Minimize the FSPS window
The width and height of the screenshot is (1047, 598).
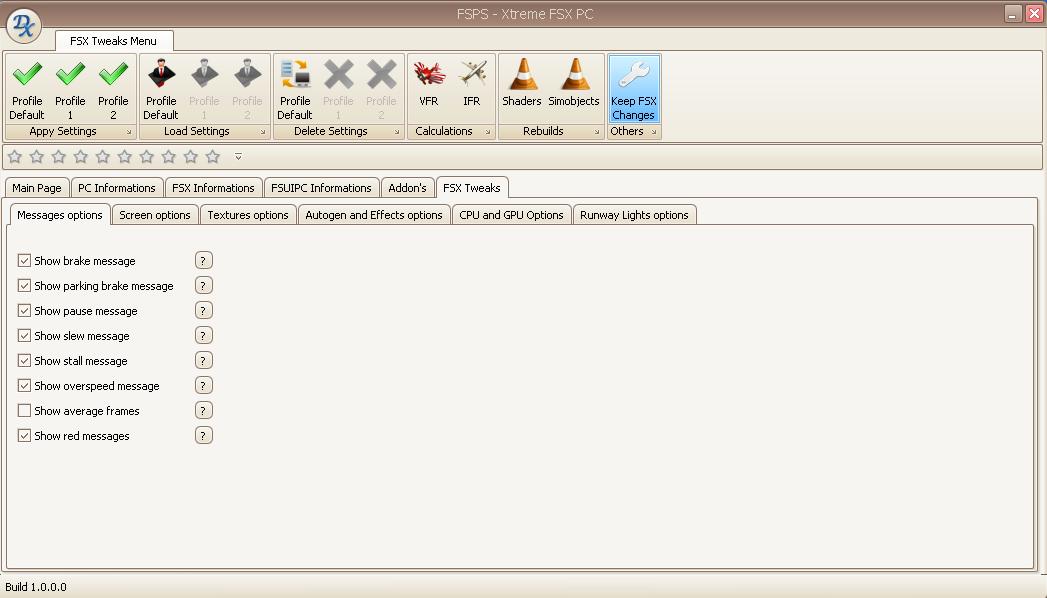point(1013,13)
